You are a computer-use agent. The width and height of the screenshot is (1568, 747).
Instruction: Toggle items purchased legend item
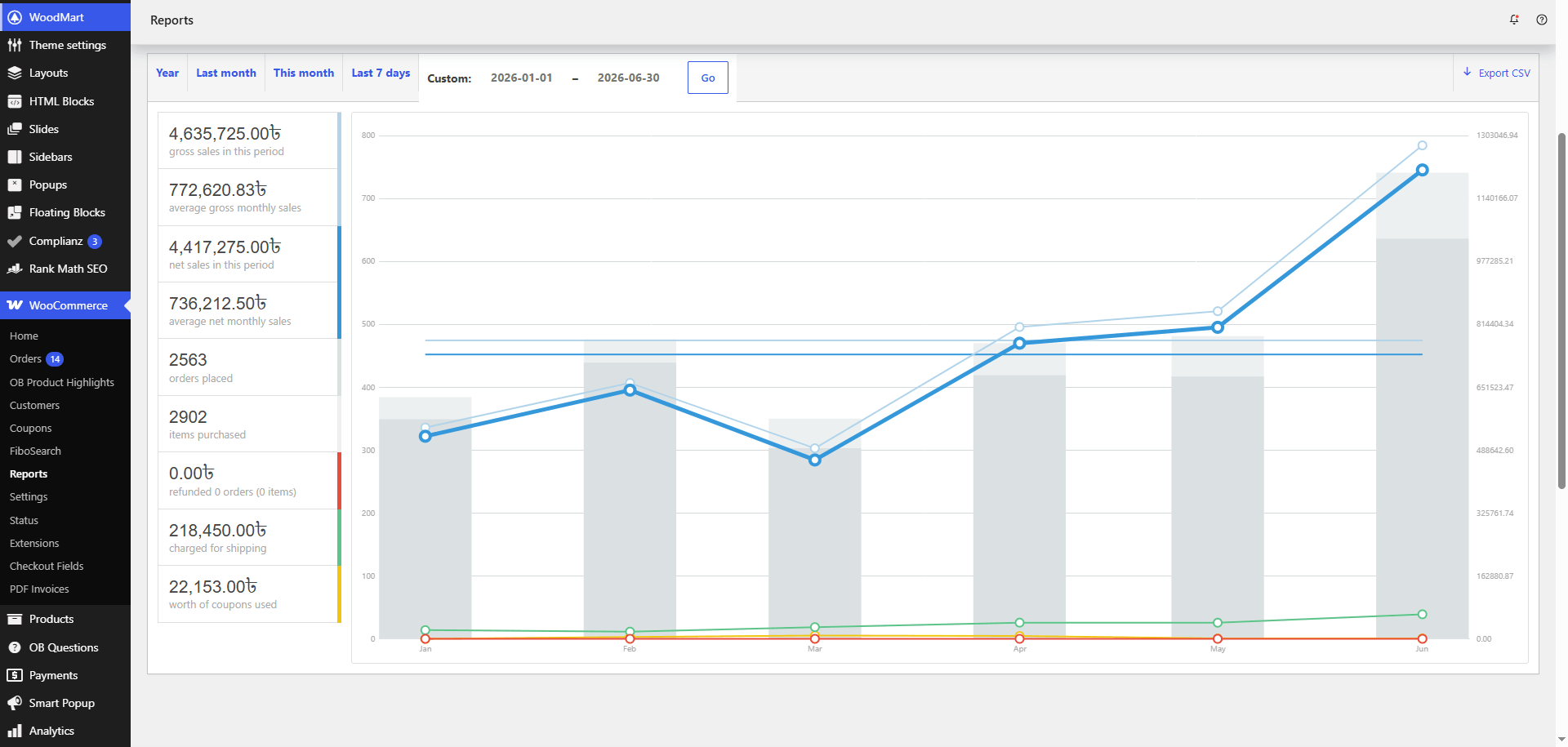tap(249, 424)
